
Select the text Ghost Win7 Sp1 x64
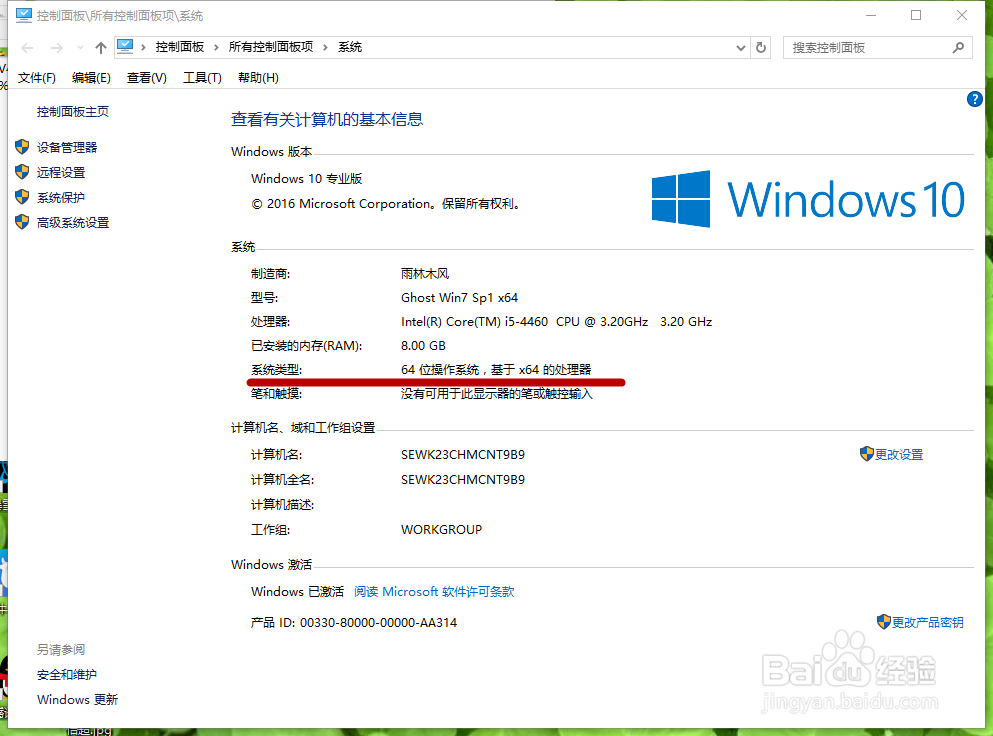click(x=459, y=298)
